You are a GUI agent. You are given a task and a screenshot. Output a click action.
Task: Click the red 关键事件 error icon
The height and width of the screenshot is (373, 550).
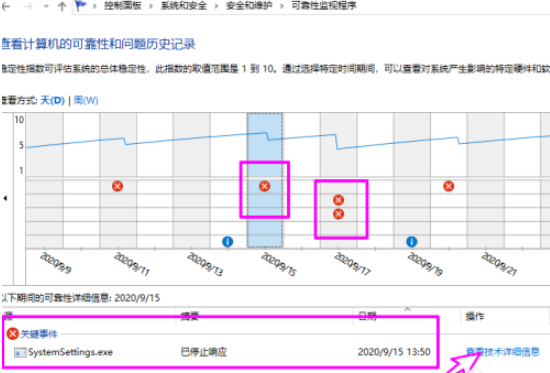tap(13, 333)
